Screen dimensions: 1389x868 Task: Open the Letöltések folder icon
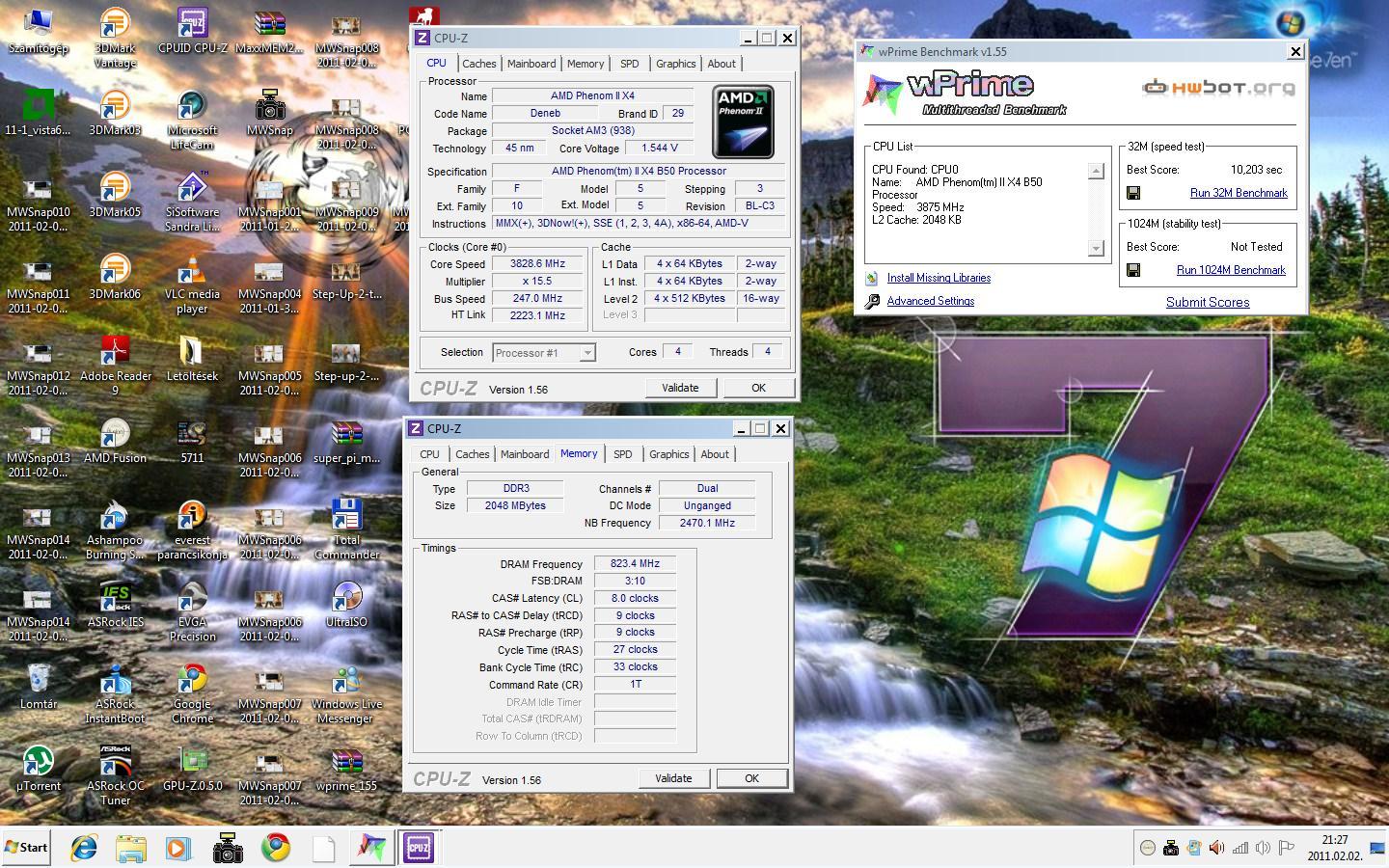[x=192, y=358]
